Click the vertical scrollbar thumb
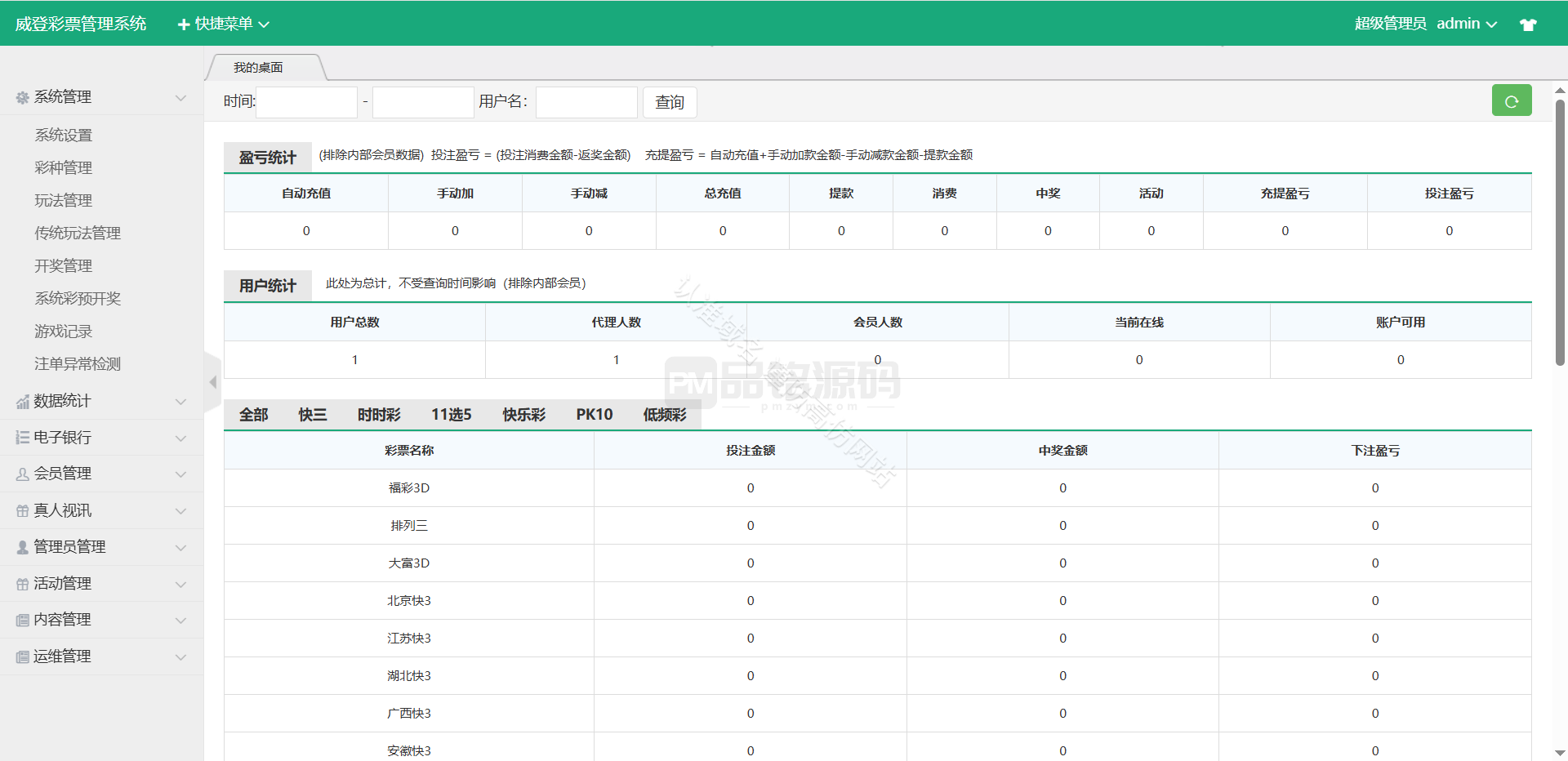This screenshot has height=761, width=1568. pyautogui.click(x=1560, y=232)
